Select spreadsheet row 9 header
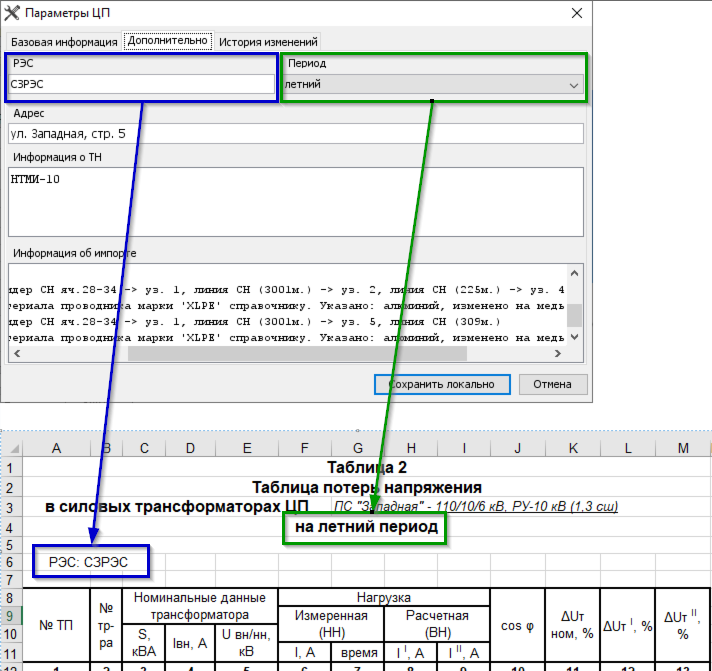This screenshot has height=671, width=712. 10,616
